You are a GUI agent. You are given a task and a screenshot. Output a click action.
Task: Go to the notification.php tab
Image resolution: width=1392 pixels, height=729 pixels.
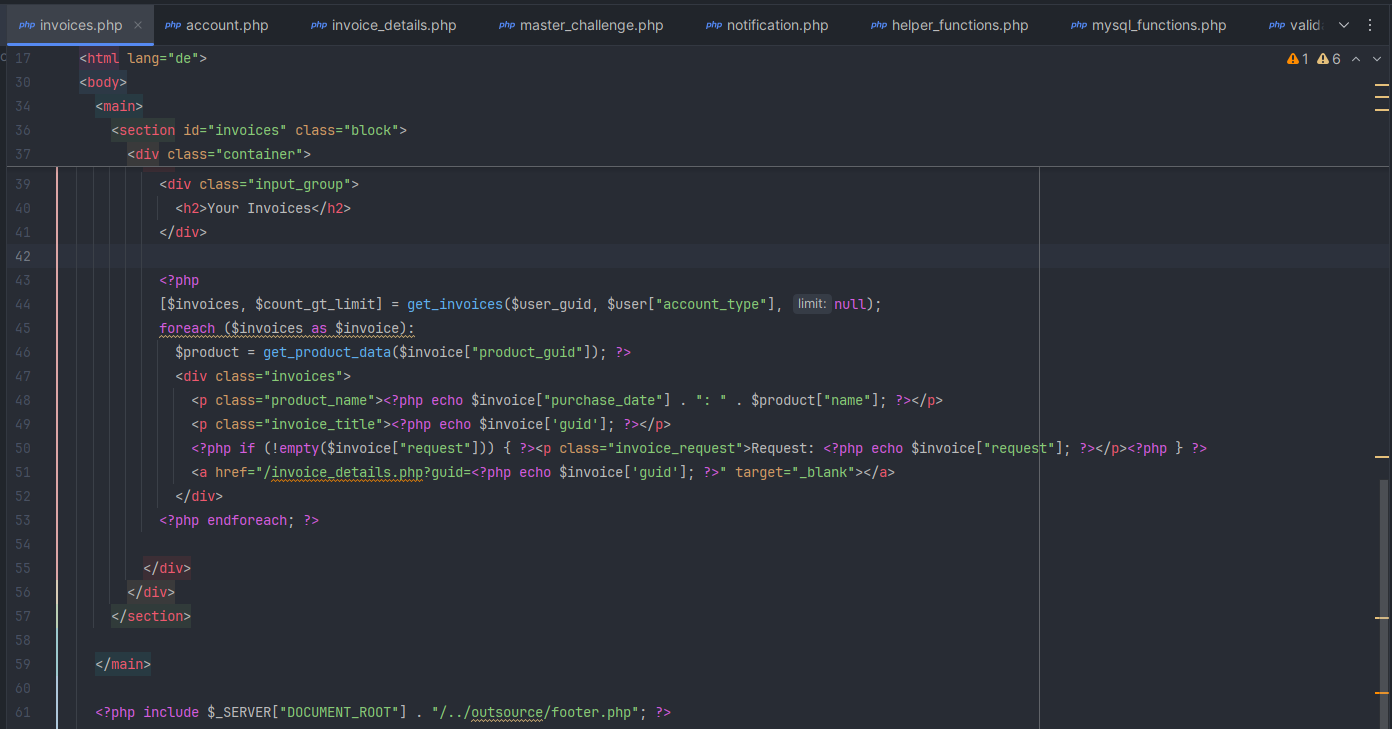click(x=777, y=25)
